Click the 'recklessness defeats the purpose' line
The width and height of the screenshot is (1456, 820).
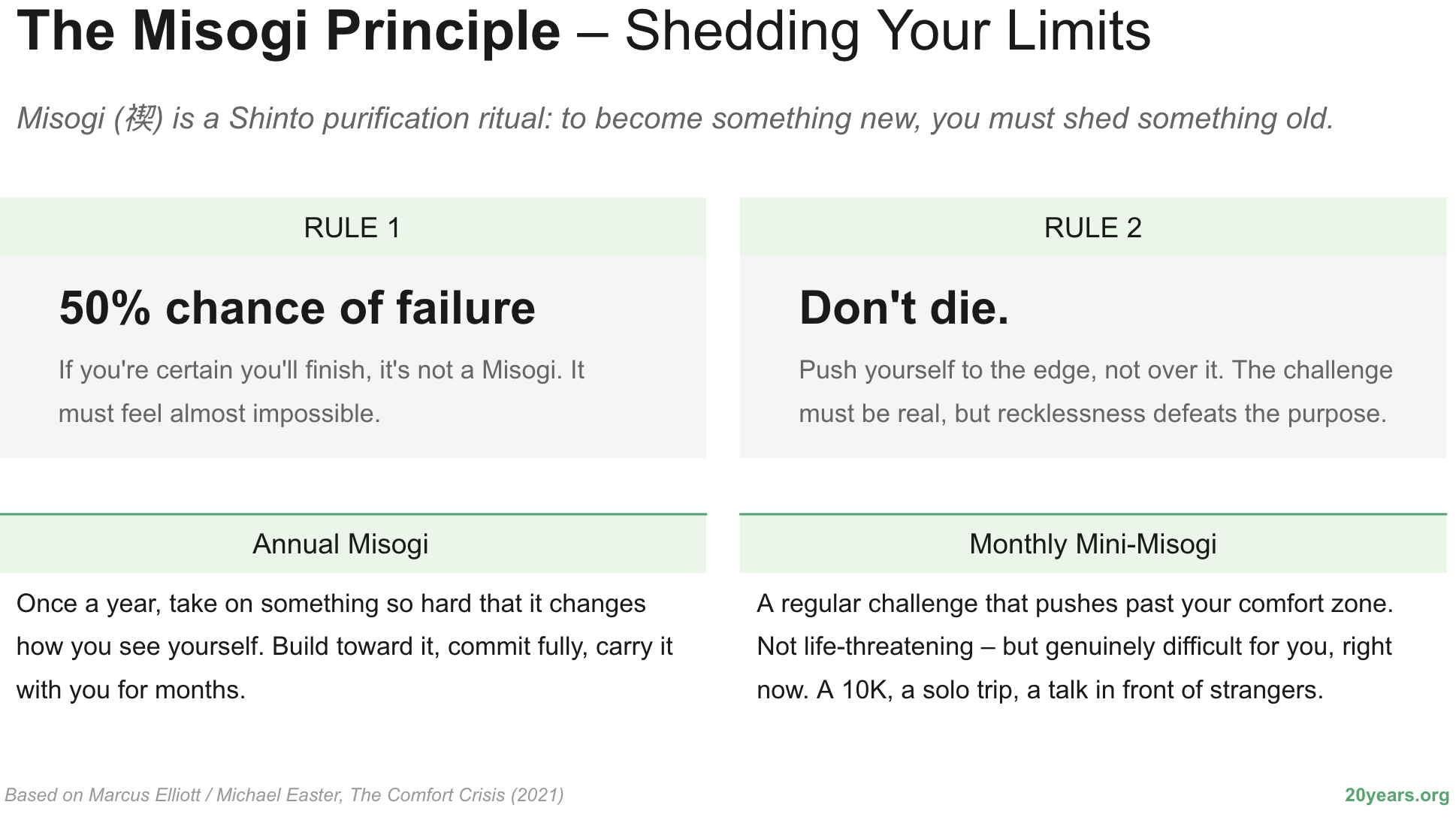tap(1092, 414)
